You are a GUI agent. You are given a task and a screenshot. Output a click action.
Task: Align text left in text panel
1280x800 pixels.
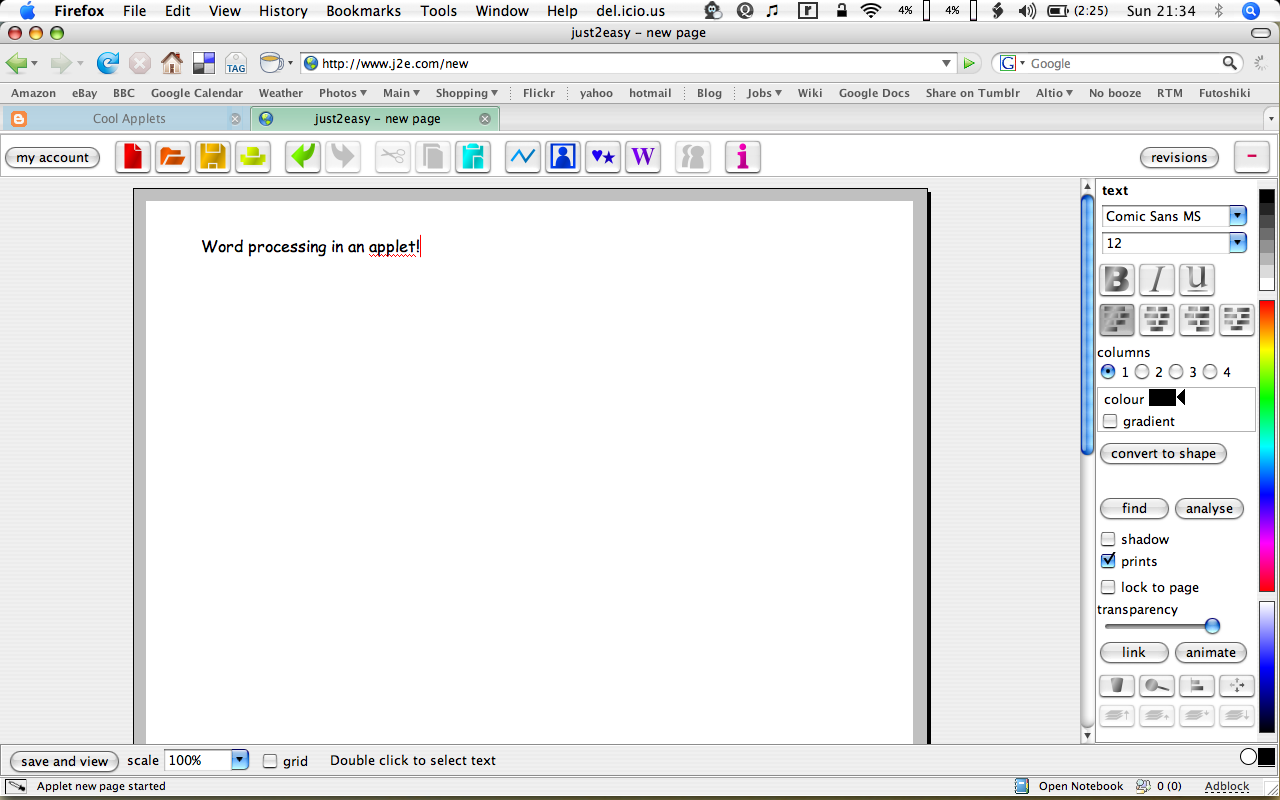click(1117, 320)
